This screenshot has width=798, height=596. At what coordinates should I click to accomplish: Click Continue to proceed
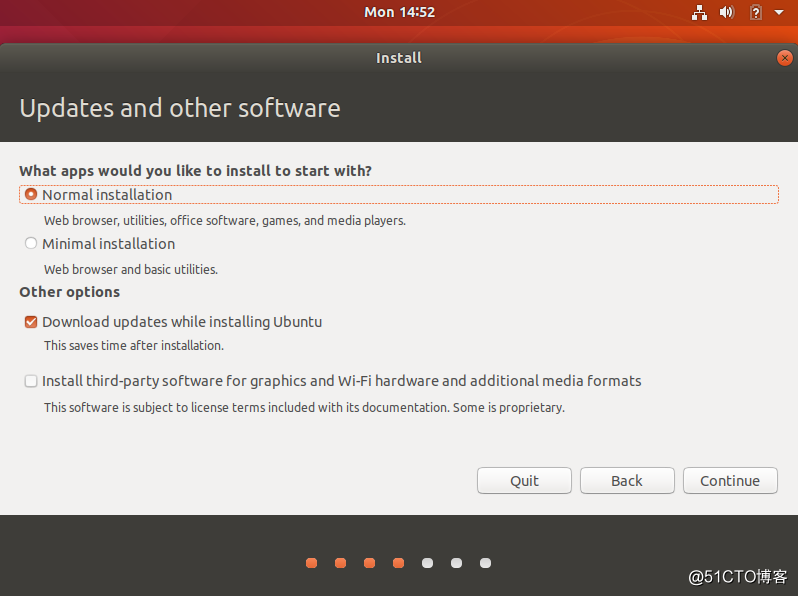click(730, 480)
